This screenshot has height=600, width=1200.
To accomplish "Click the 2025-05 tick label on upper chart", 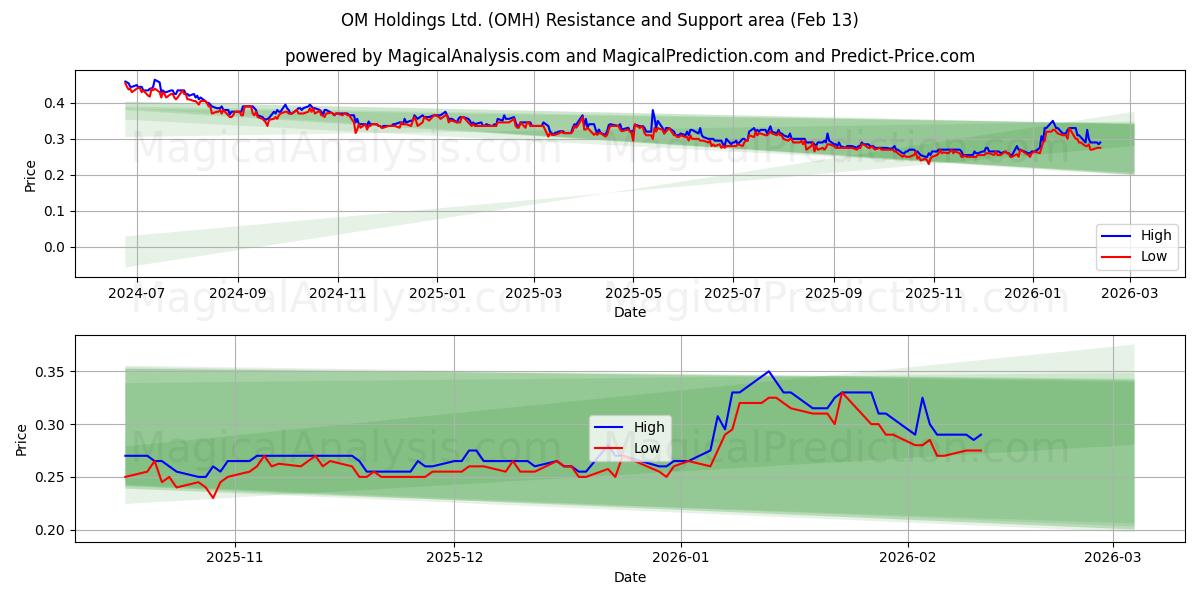I will (x=632, y=294).
